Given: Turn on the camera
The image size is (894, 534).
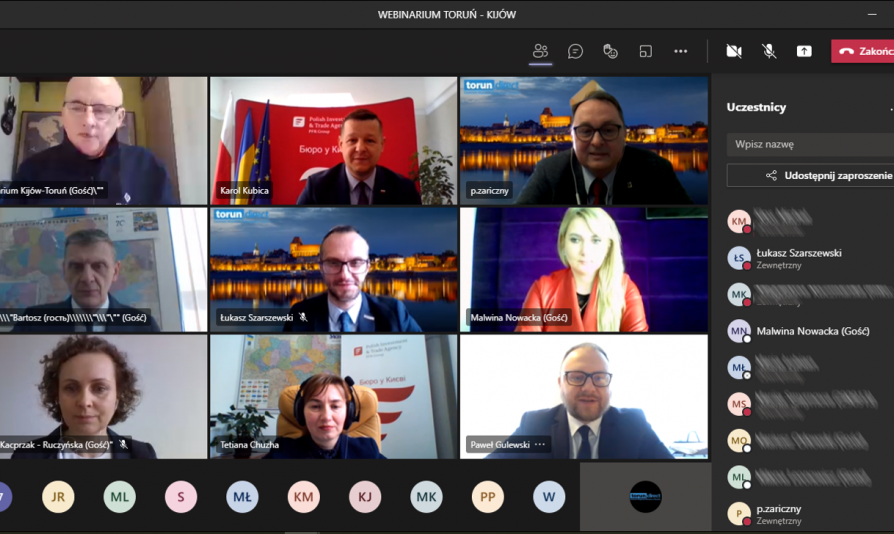Looking at the screenshot, I should [734, 51].
